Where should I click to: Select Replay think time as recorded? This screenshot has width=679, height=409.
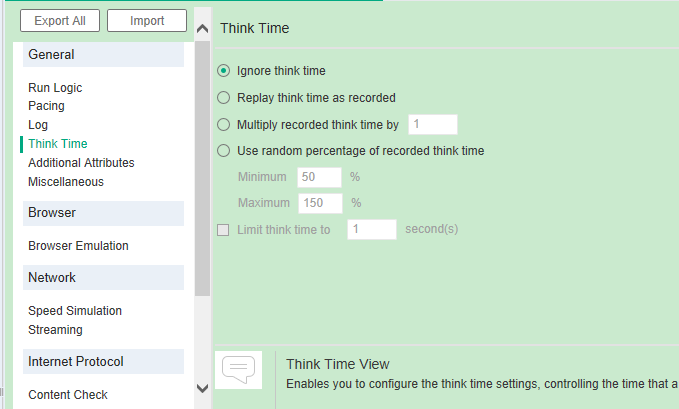[223, 98]
